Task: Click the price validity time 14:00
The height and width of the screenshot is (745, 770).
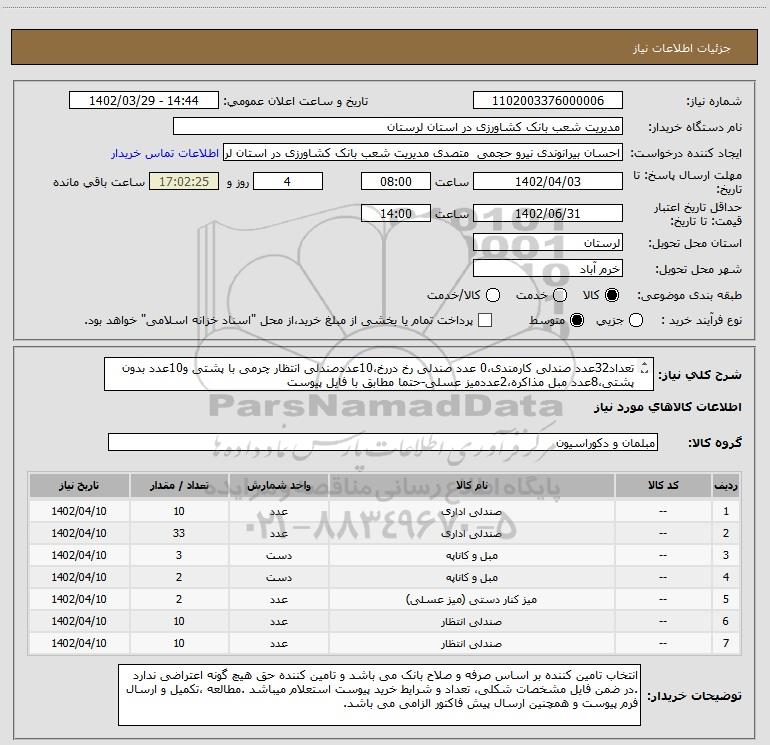Action: (x=396, y=213)
